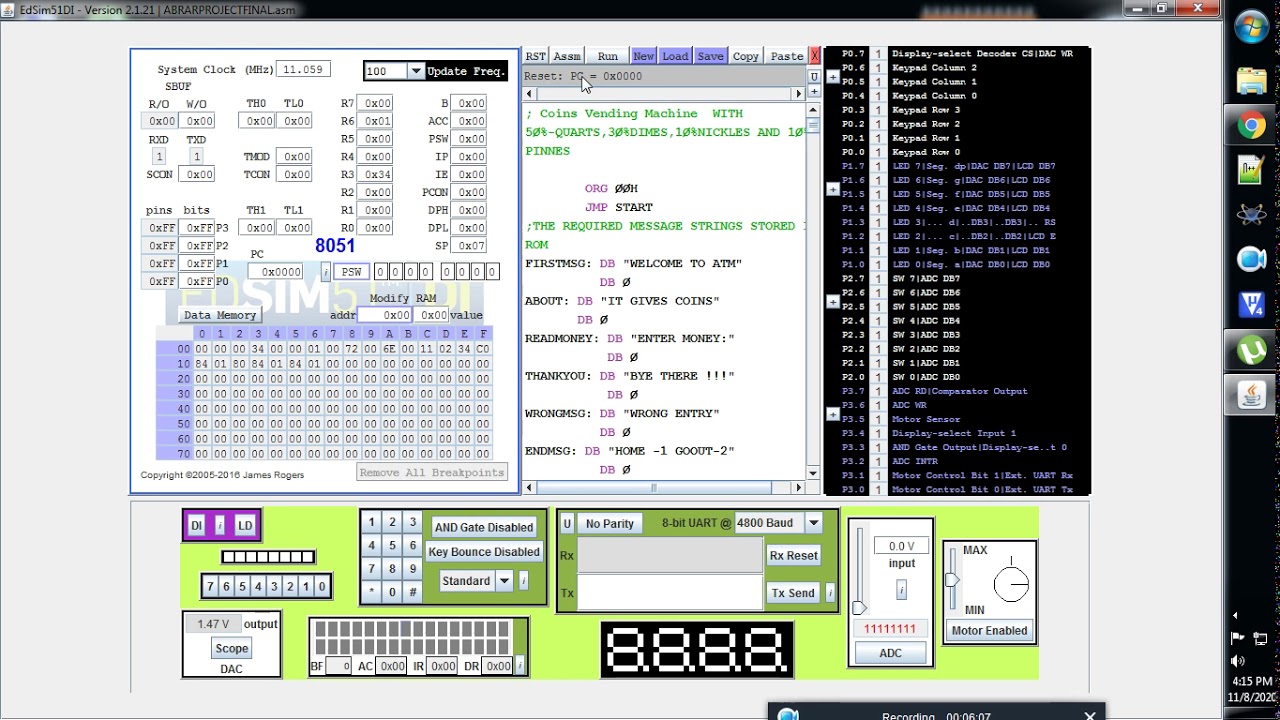This screenshot has height=720, width=1280.
Task: Toggle the P0.7 port bit value
Action: coord(878,54)
